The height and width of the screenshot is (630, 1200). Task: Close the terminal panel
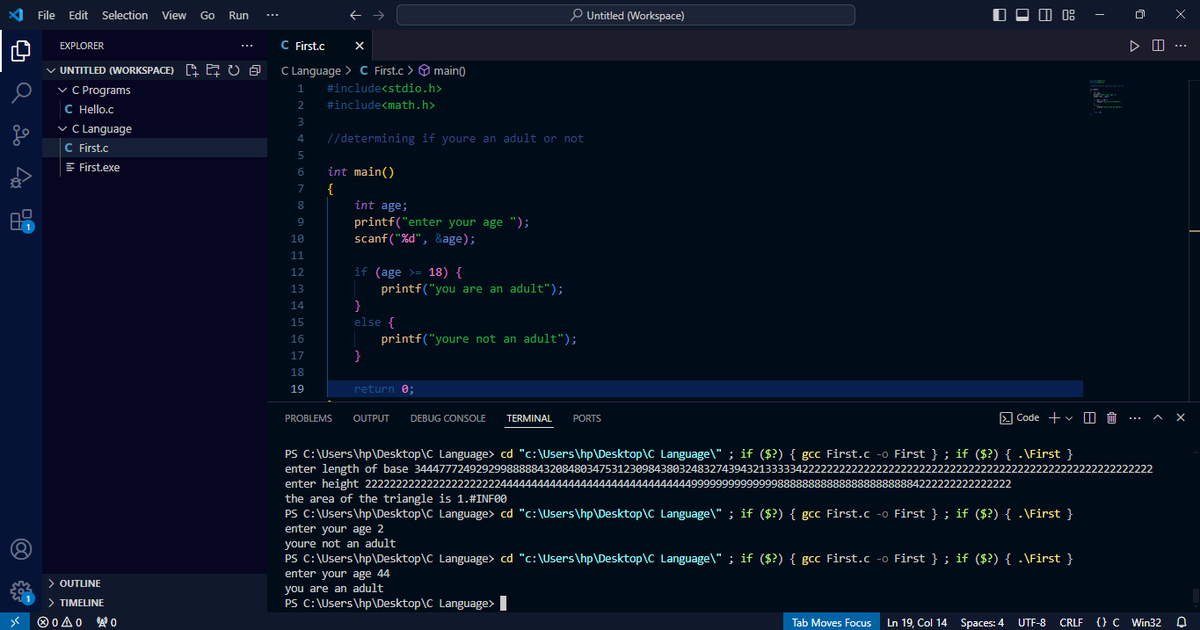1181,418
